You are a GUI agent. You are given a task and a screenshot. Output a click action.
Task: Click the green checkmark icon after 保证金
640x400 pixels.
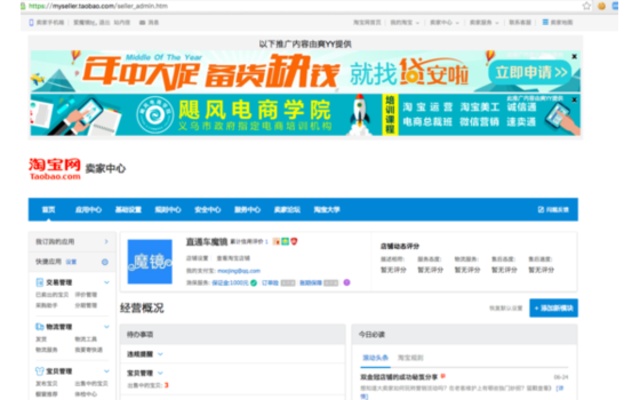[x=253, y=282]
